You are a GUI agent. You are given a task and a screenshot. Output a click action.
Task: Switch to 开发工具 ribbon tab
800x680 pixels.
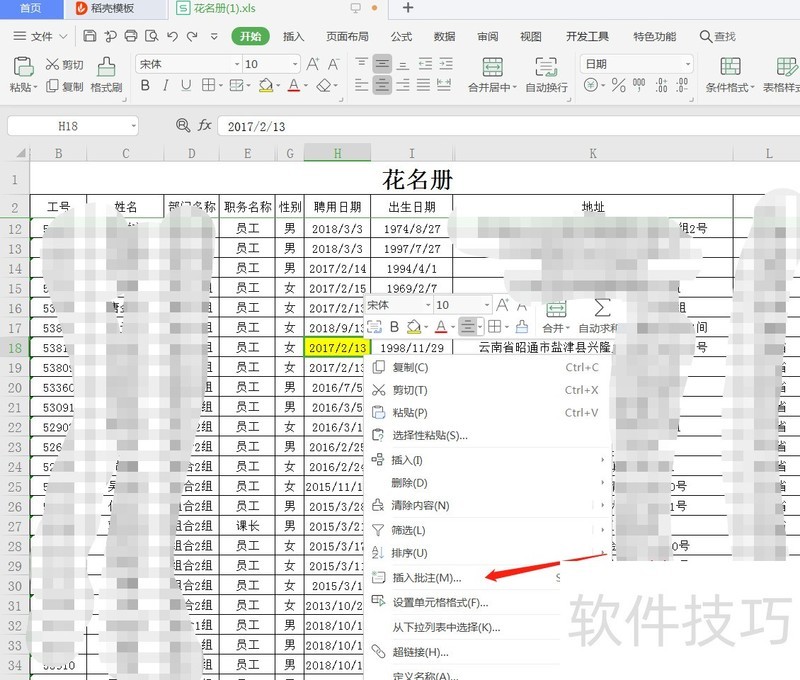tap(587, 37)
